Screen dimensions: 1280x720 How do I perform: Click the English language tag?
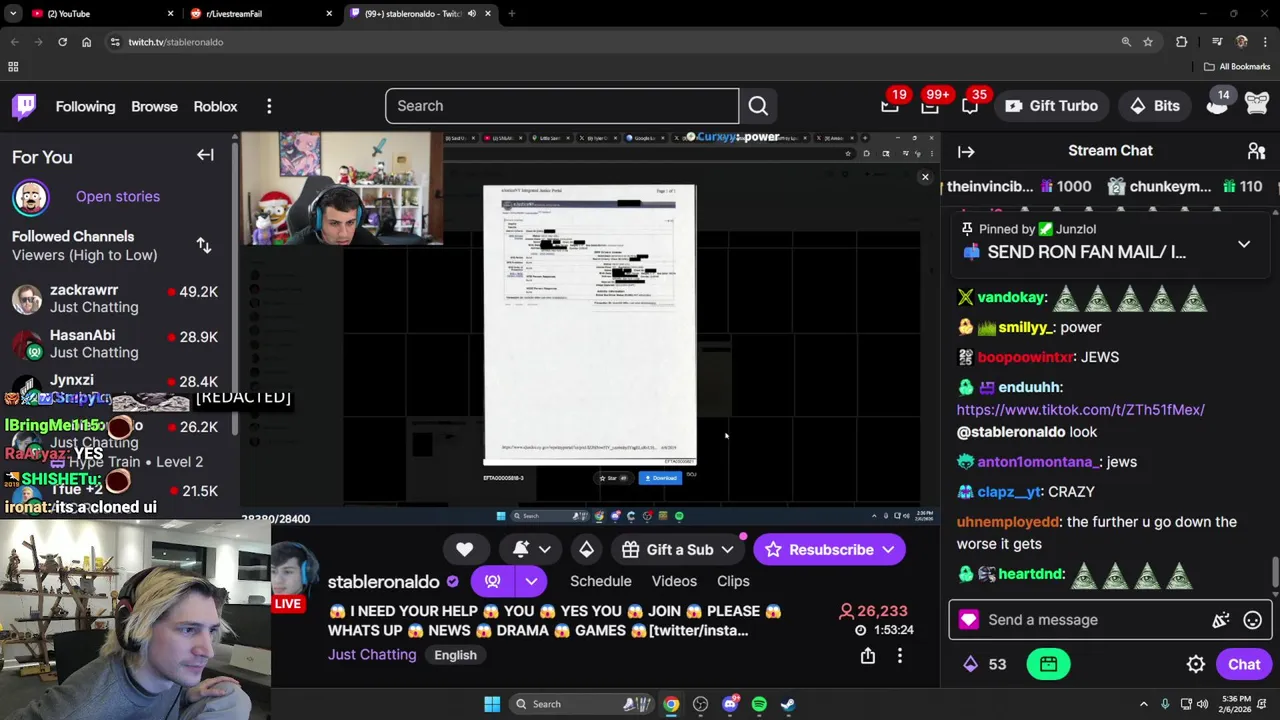click(x=455, y=655)
